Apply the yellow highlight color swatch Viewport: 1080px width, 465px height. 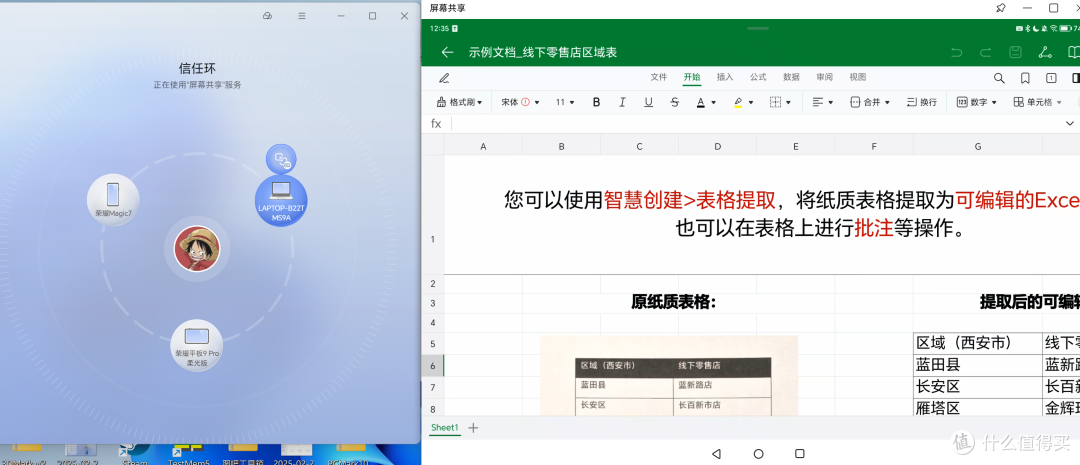click(x=738, y=102)
